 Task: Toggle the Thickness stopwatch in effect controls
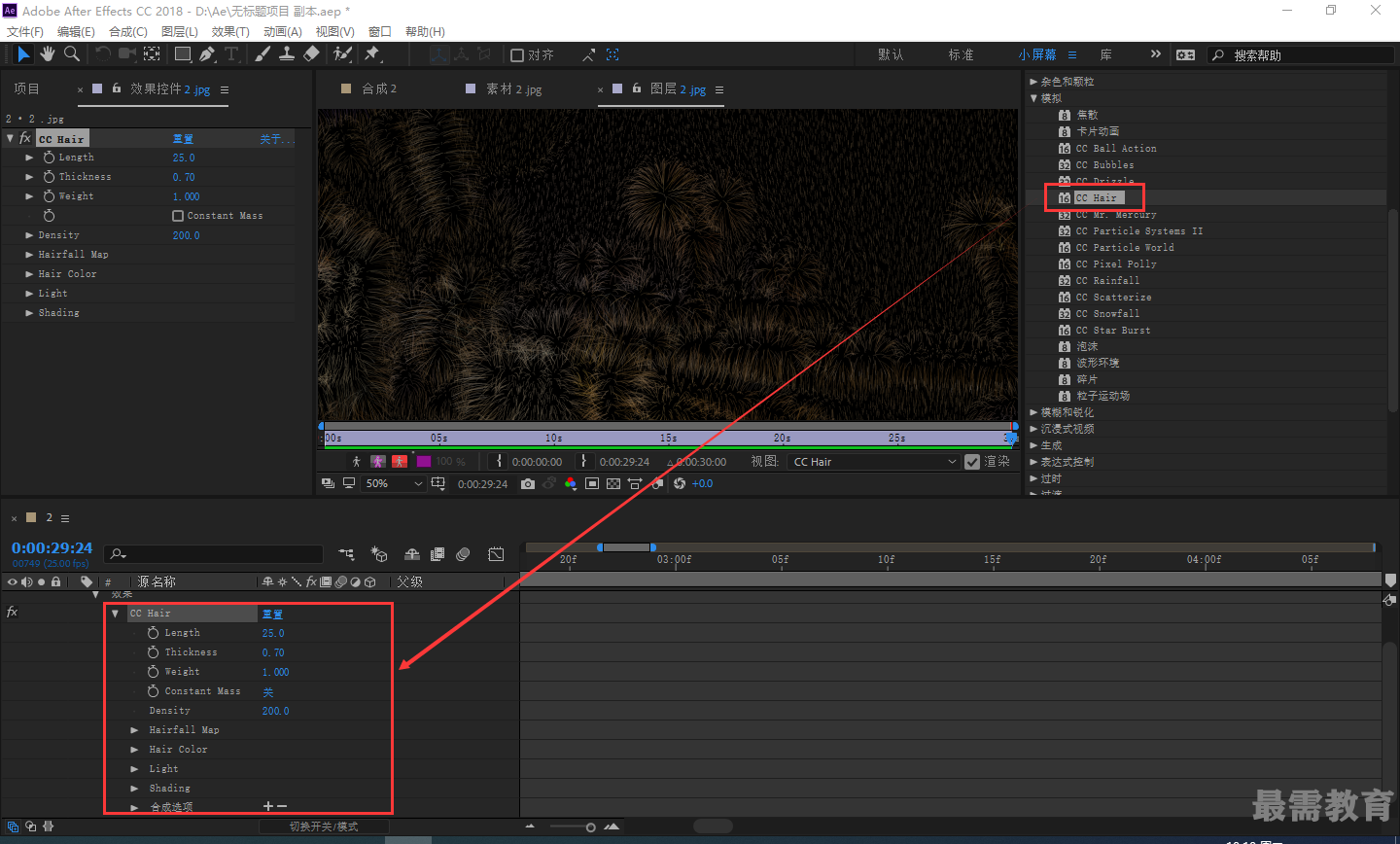pos(49,177)
